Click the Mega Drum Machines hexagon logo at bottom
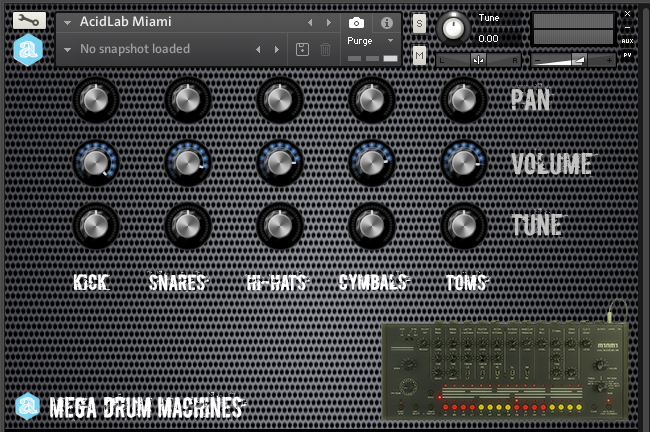The height and width of the screenshot is (432, 650). point(27,406)
